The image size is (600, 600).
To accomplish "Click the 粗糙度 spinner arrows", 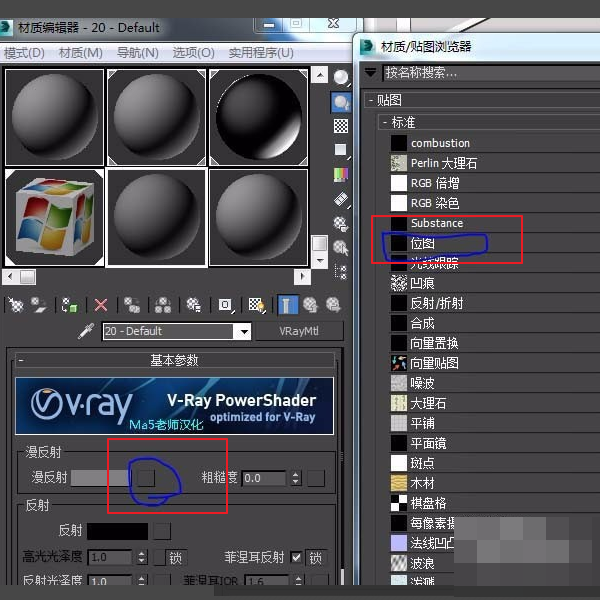I will (x=295, y=478).
